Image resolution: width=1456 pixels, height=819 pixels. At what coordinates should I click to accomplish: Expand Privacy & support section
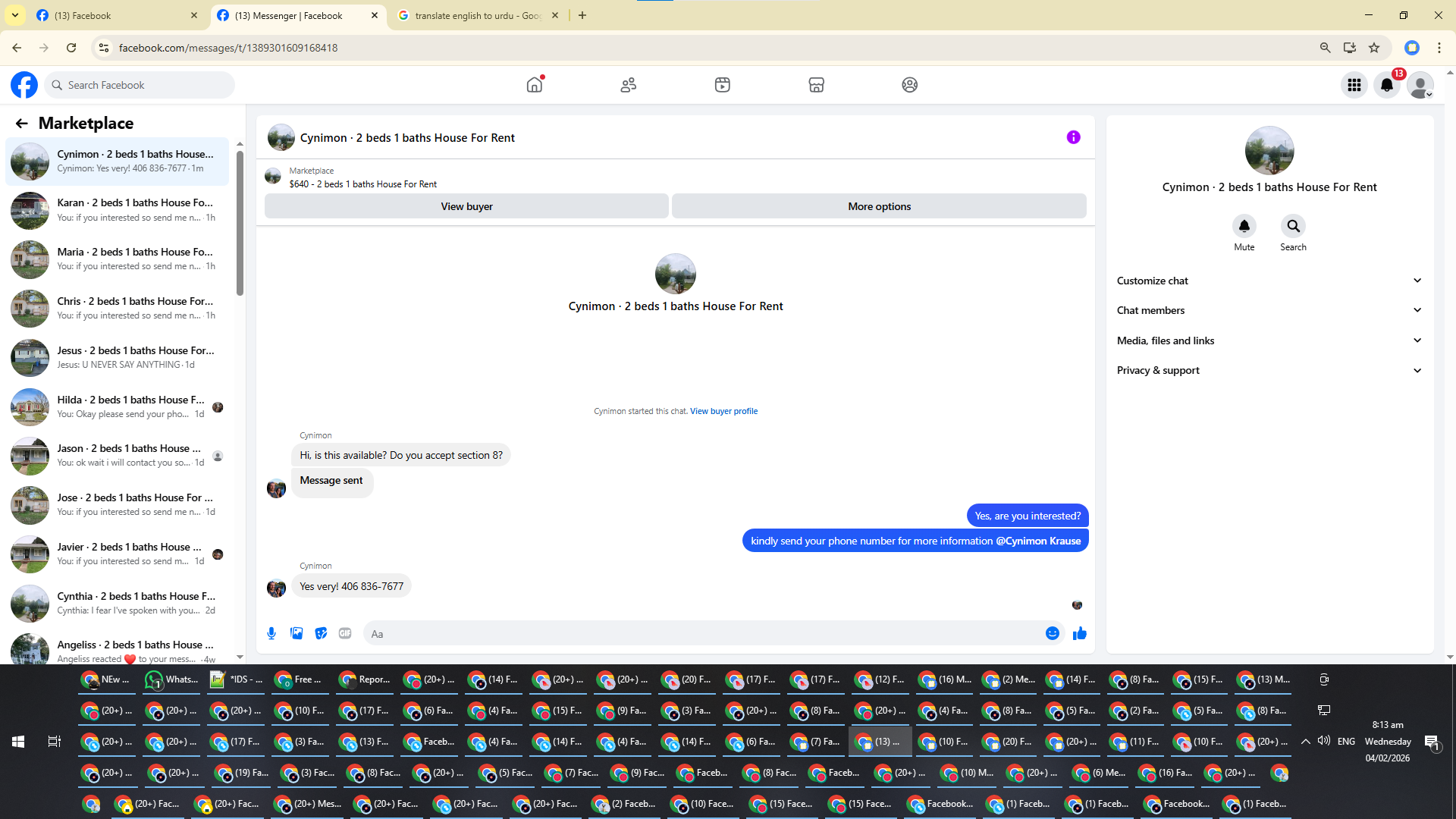point(1268,370)
